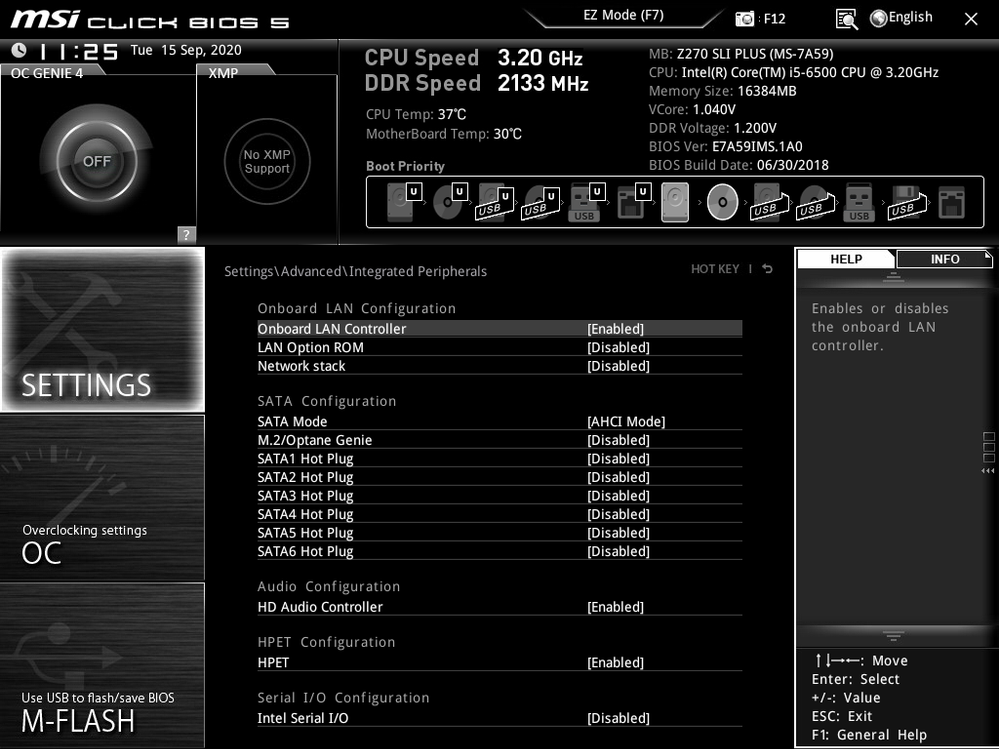999x749 pixels.
Task: Click the back arrow next to HOT KEY
Action: [x=767, y=269]
